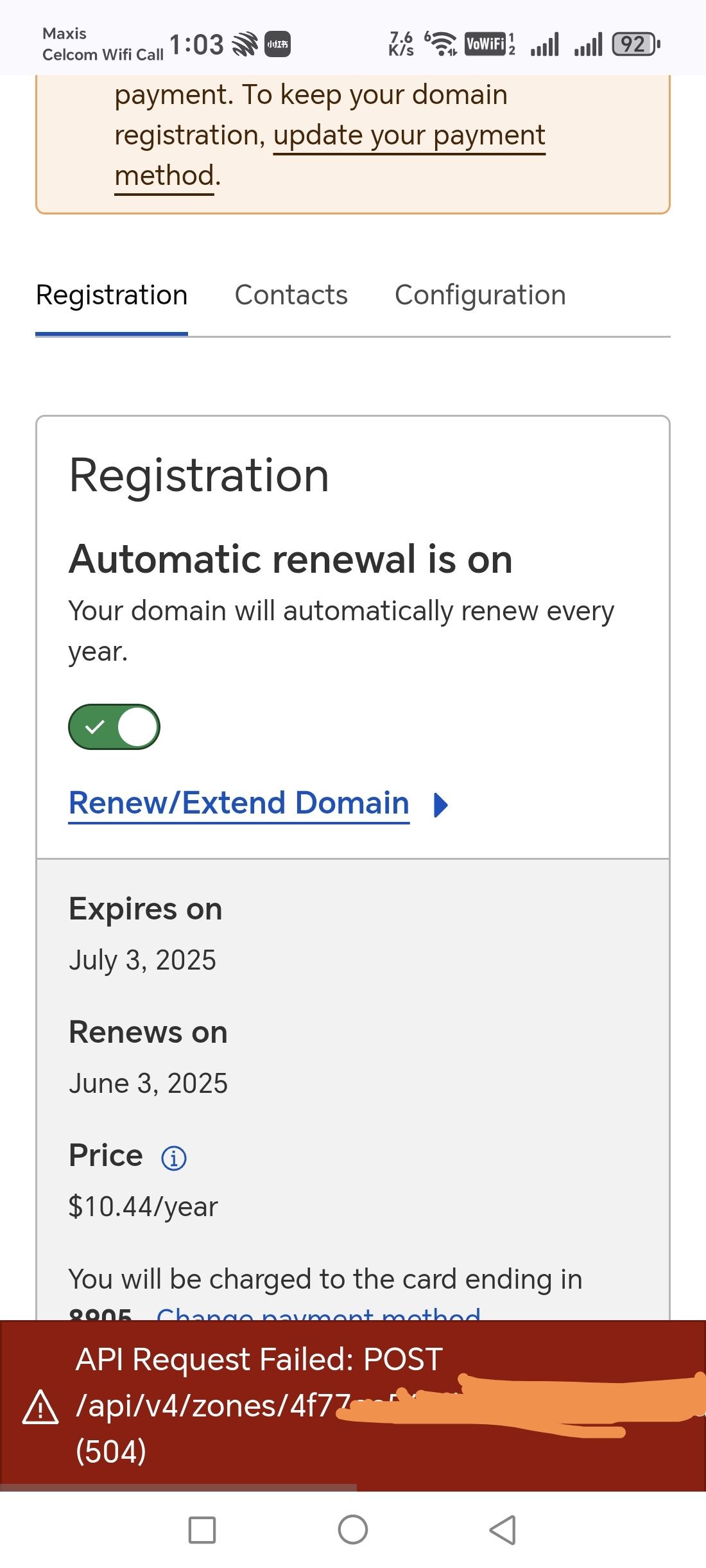Select the Registration tab
Viewport: 706px width, 1568px height.
[112, 295]
